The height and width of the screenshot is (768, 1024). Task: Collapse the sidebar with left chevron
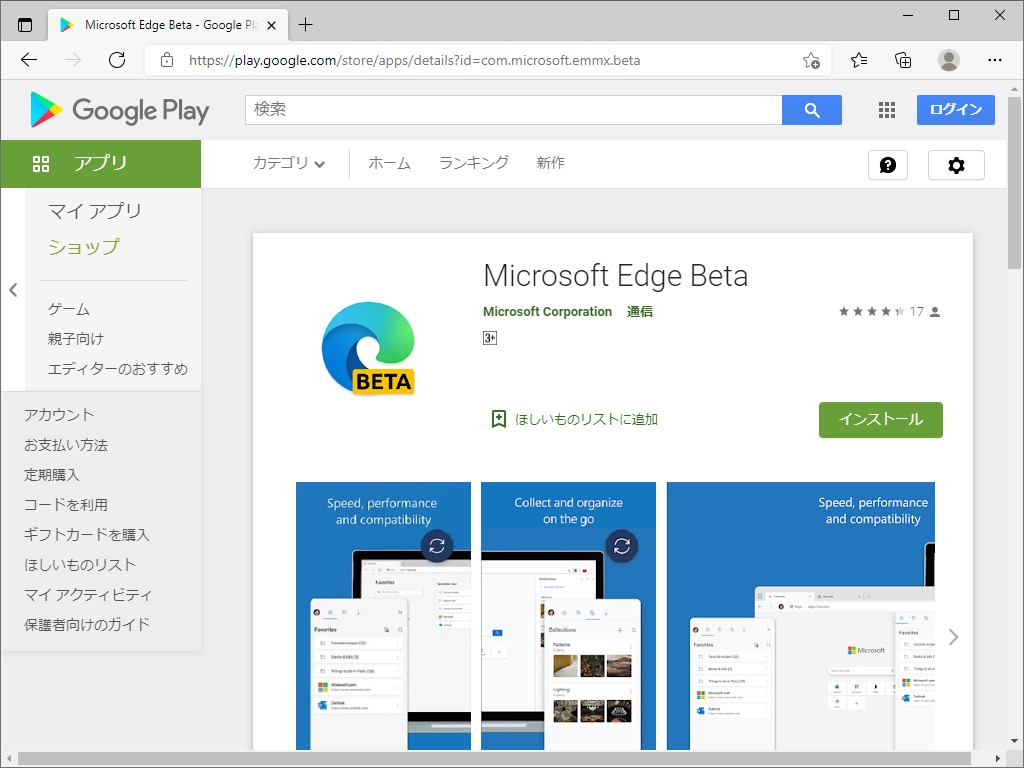(x=13, y=290)
